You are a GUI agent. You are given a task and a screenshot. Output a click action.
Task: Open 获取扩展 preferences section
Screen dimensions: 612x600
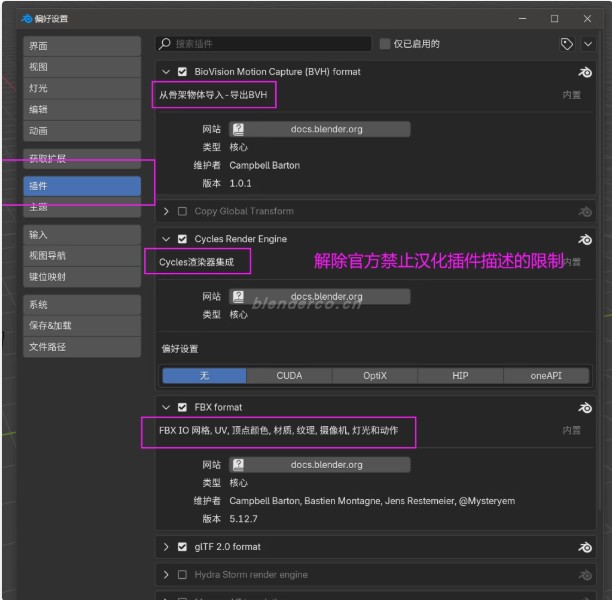[82, 158]
